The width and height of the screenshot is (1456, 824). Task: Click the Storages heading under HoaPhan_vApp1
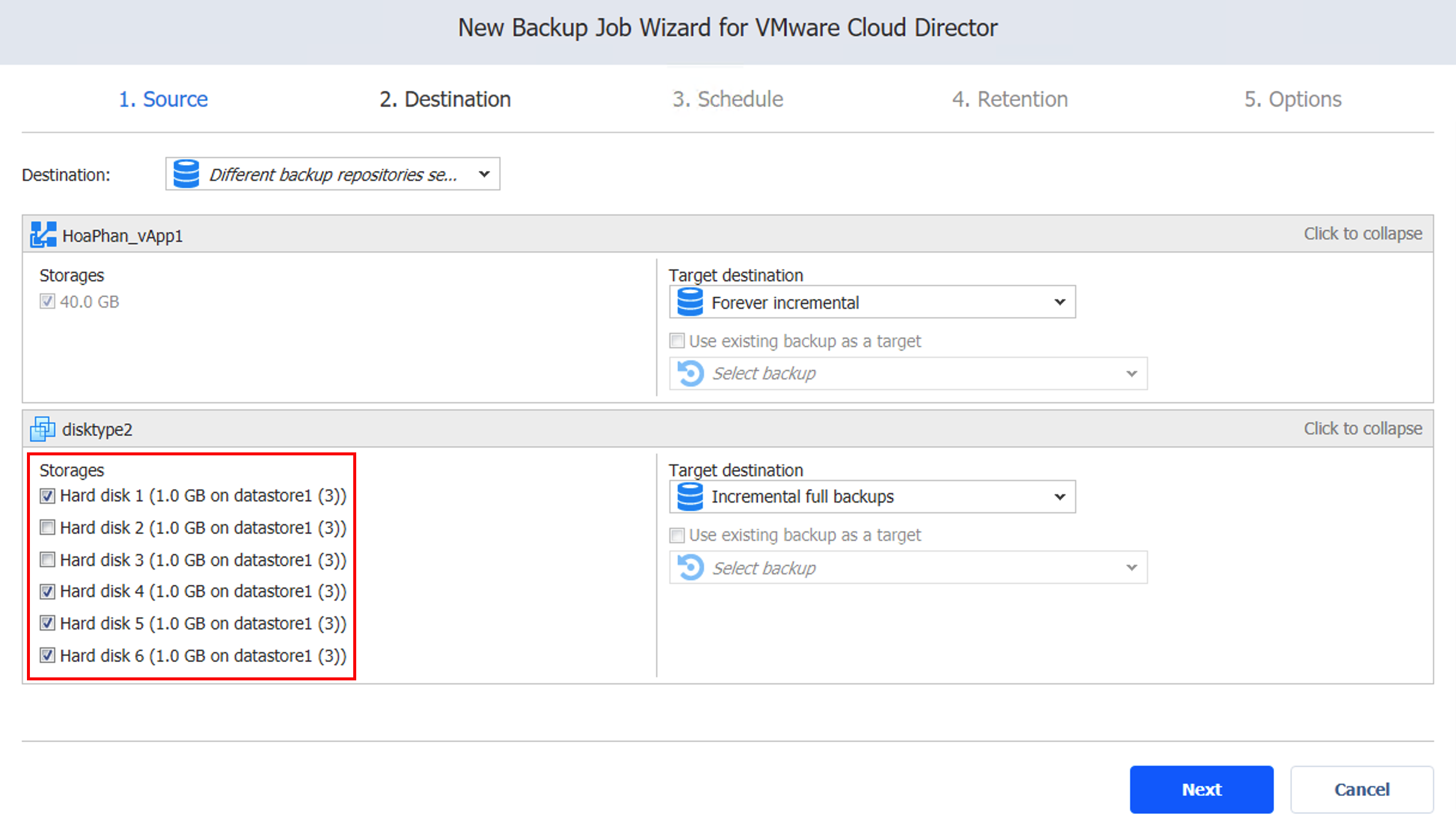72,275
